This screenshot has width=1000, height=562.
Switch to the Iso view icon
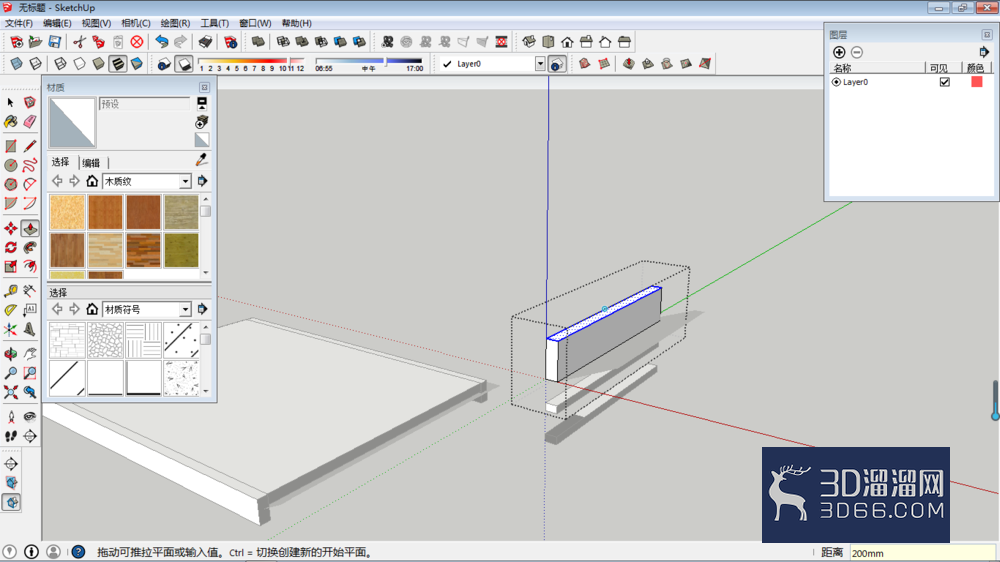point(529,42)
